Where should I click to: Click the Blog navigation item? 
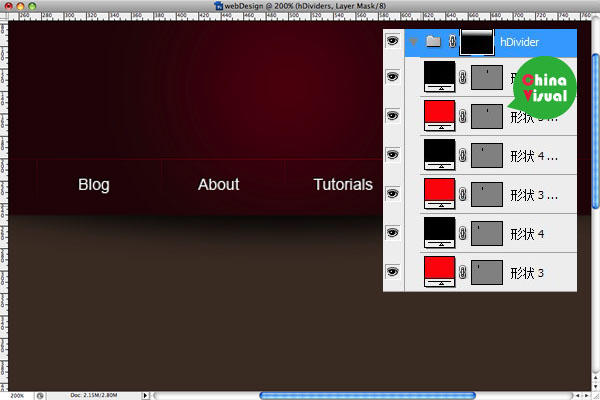pos(93,184)
